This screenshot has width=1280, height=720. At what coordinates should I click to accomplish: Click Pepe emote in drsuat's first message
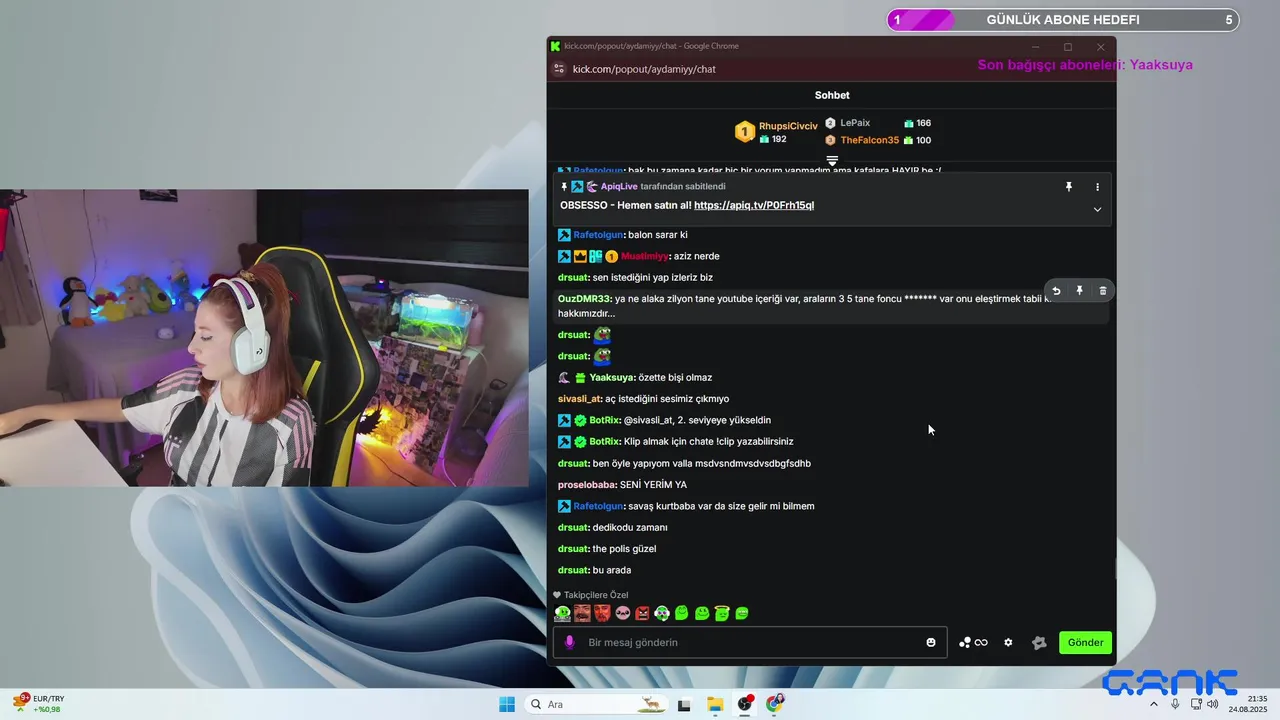[602, 335]
